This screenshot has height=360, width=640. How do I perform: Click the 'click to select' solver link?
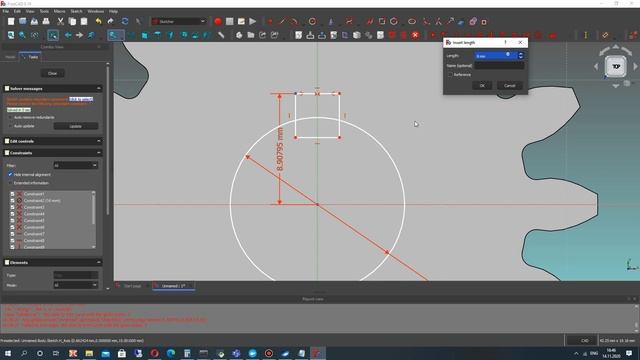(81, 99)
